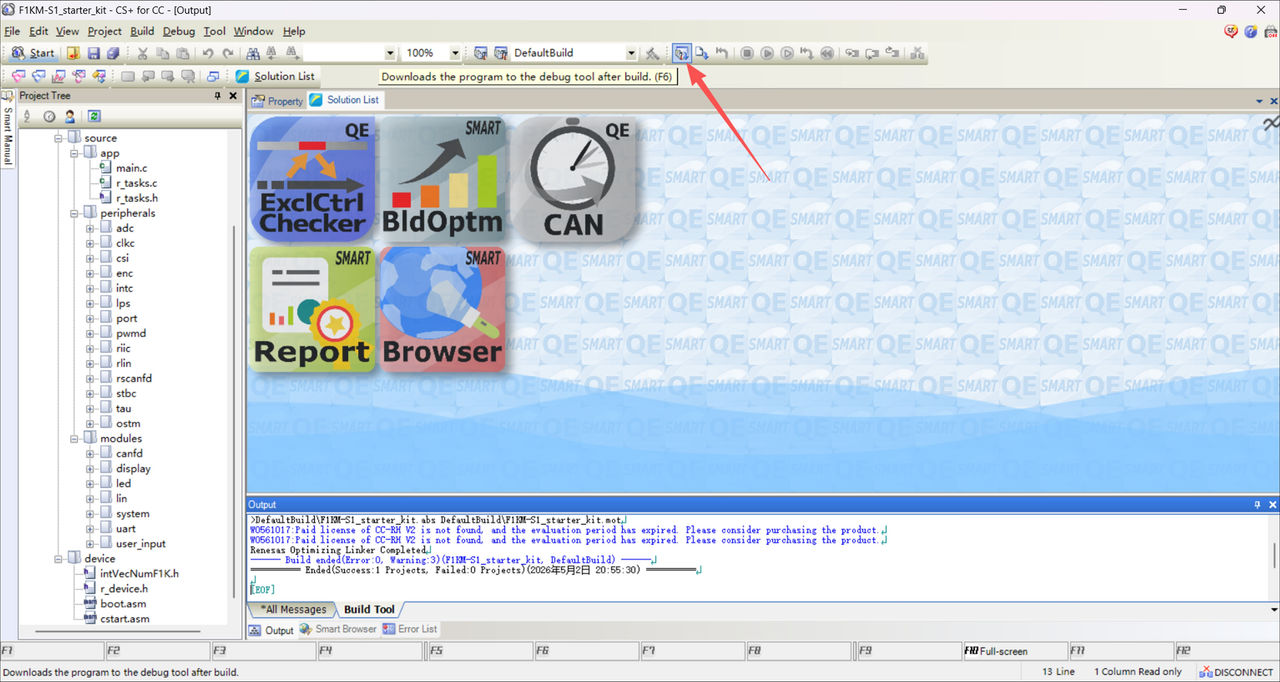Select r_tasks.h in Project Tree

[x=136, y=198]
